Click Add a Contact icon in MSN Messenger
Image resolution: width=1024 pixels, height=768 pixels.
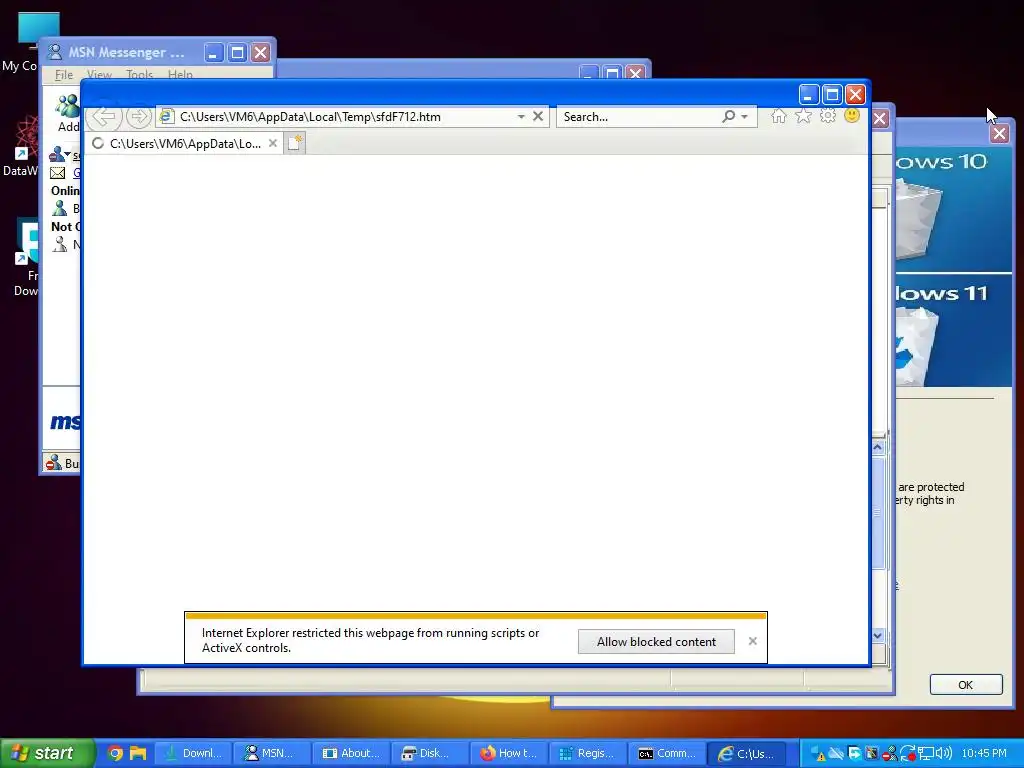click(x=67, y=106)
